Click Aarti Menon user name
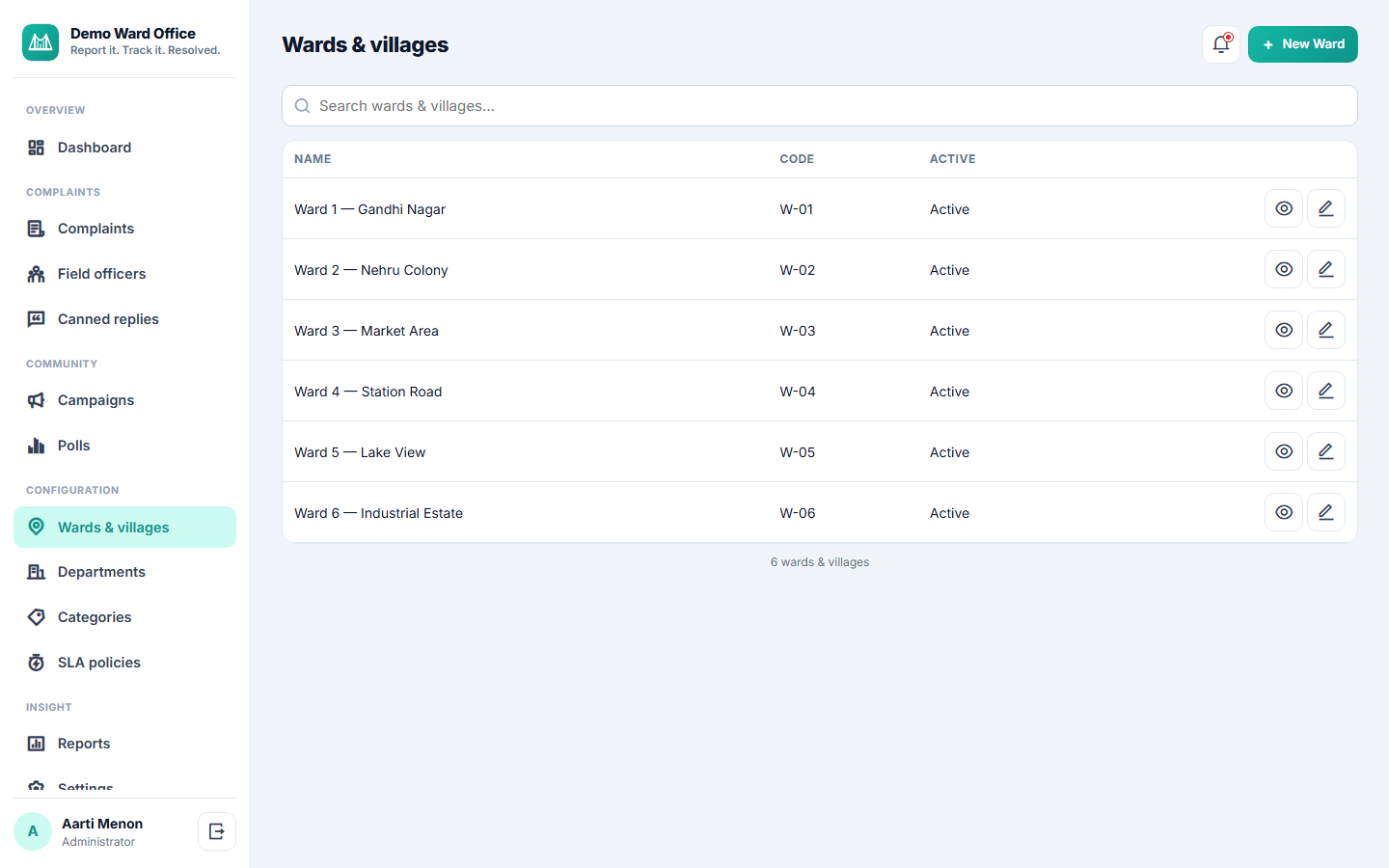1389x868 pixels. pos(102,824)
